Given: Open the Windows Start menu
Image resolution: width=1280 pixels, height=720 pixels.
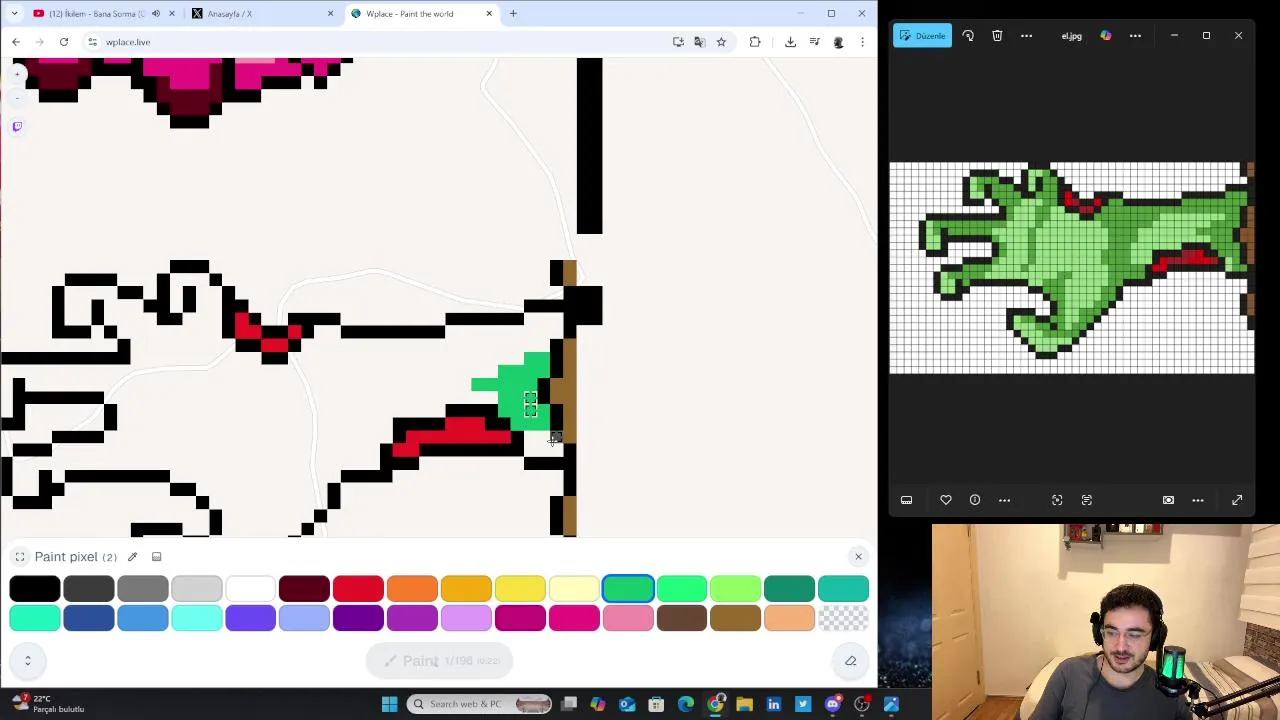Looking at the screenshot, I should 390,704.
